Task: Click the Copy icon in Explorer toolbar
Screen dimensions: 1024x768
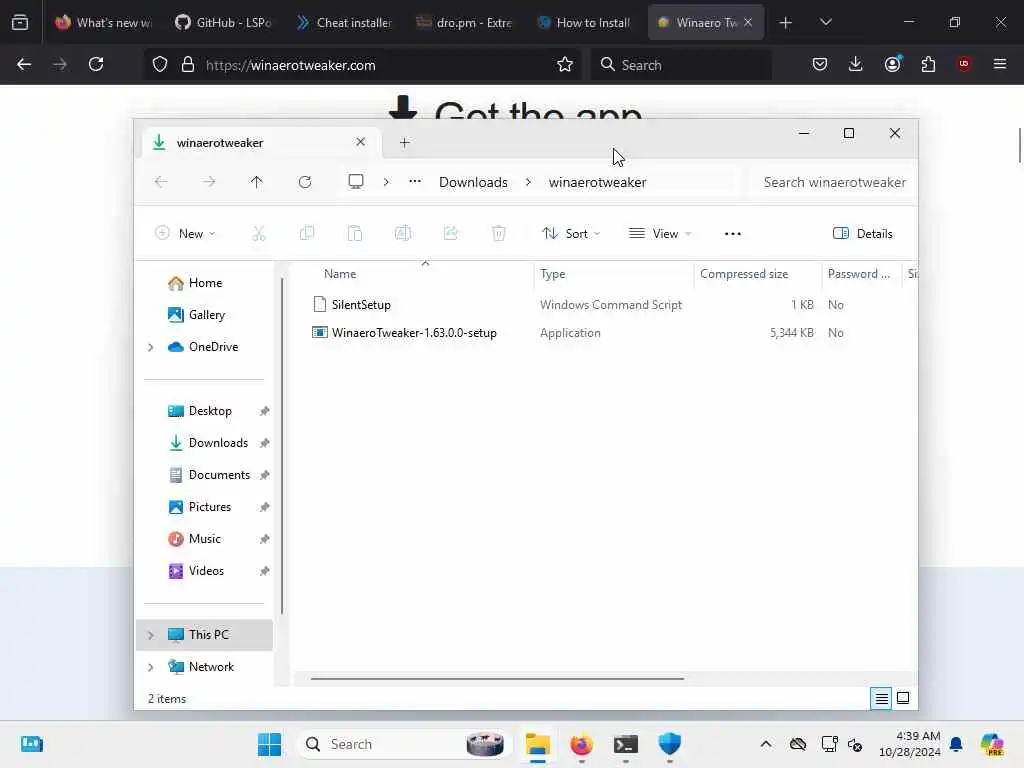Action: (x=307, y=234)
